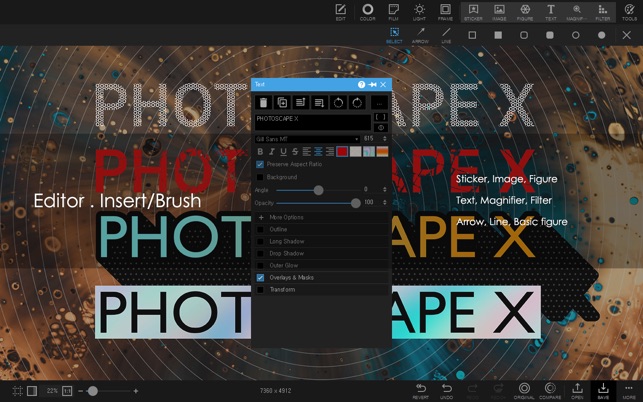Adjust the font size 615 stepper
Viewport: 643px width, 402px height.
pos(385,139)
